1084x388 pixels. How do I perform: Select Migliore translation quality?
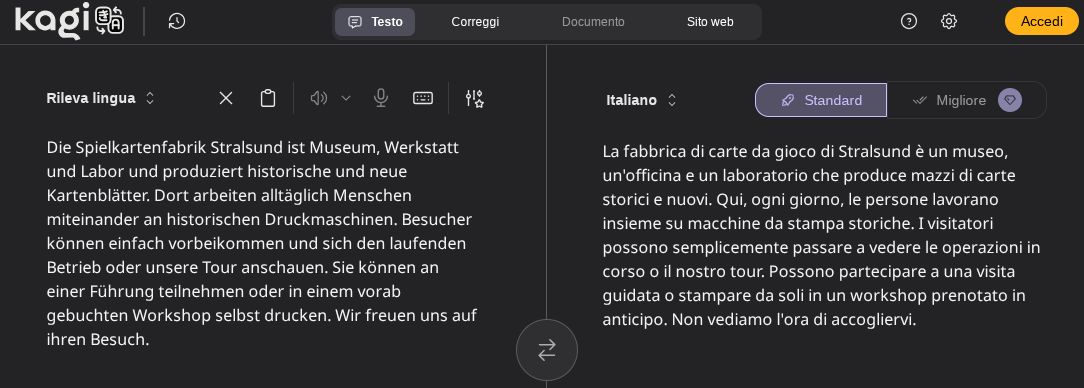pos(966,100)
